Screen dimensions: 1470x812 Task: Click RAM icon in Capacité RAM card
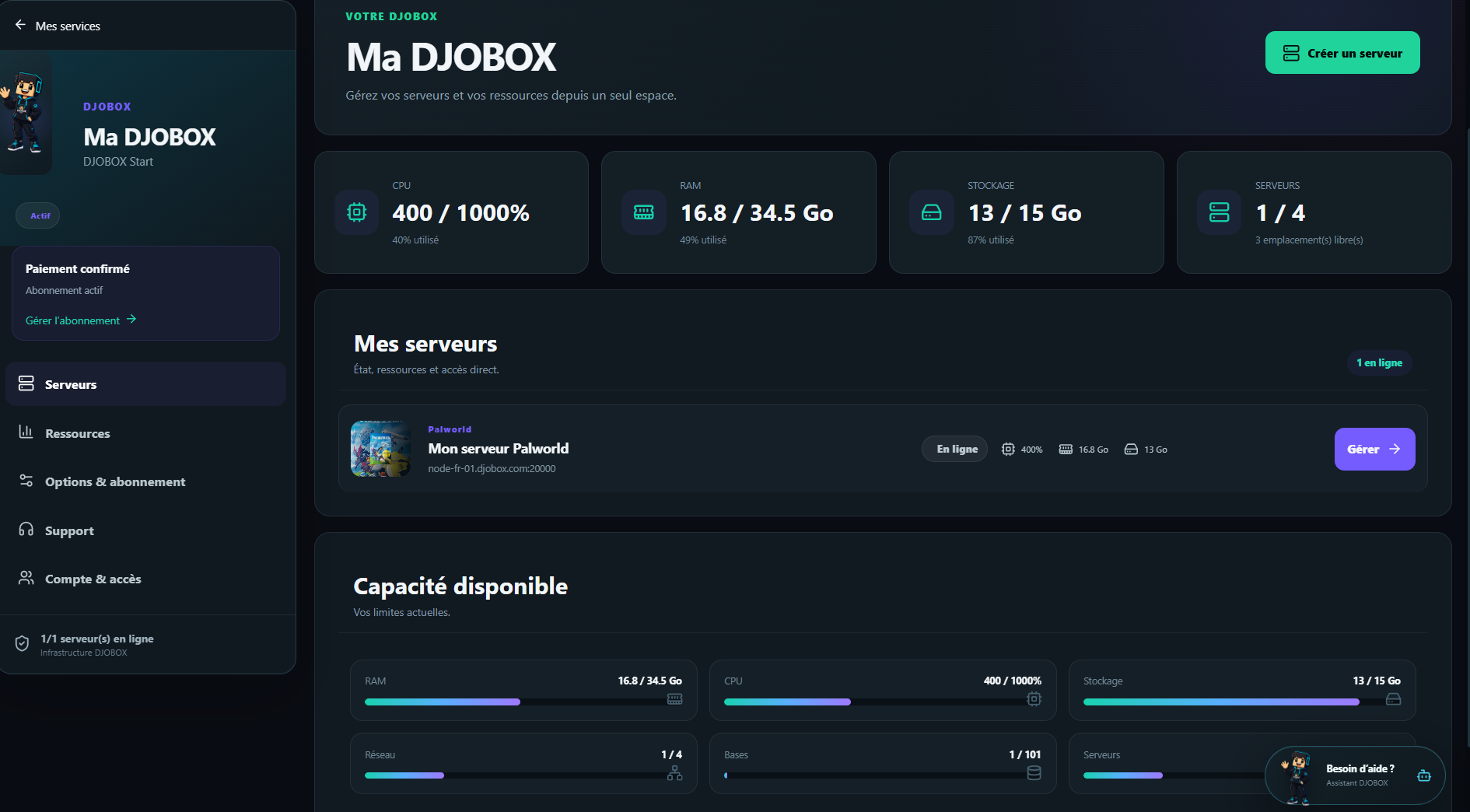tap(674, 698)
